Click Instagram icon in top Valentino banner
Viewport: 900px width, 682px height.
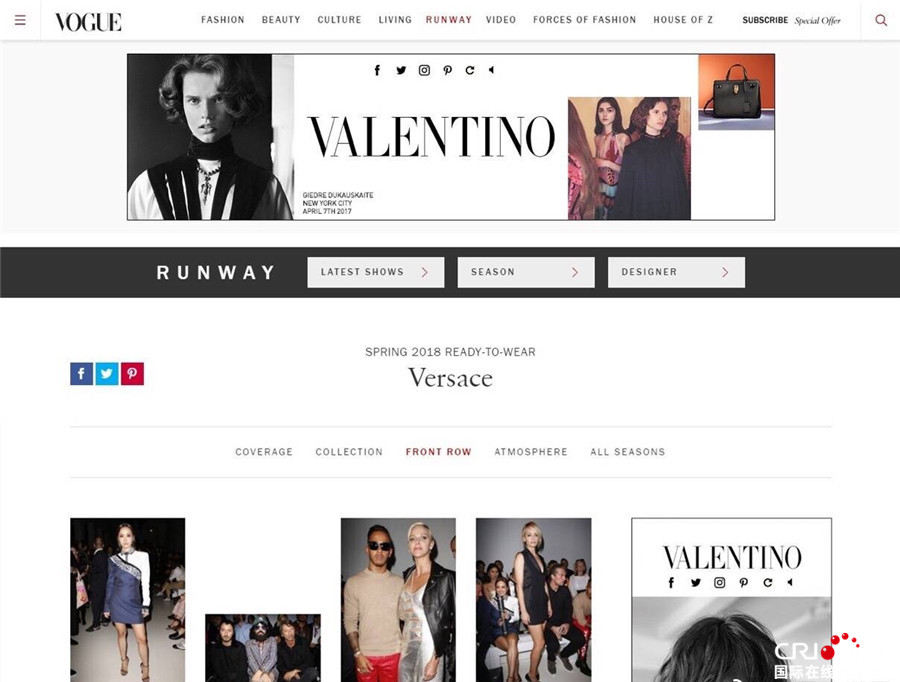(x=424, y=70)
